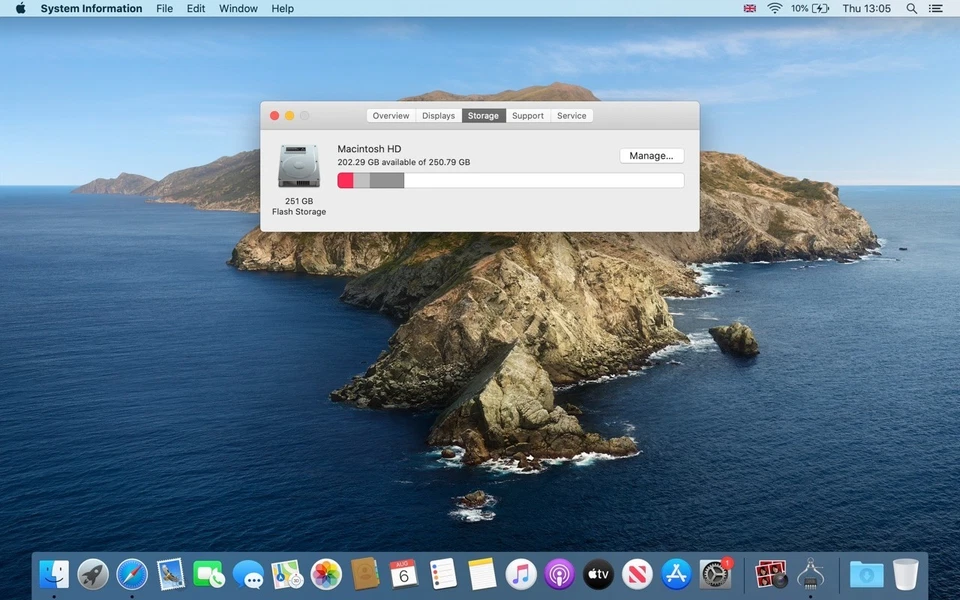The image size is (960, 600).
Task: Open the File menu
Action: point(164,9)
